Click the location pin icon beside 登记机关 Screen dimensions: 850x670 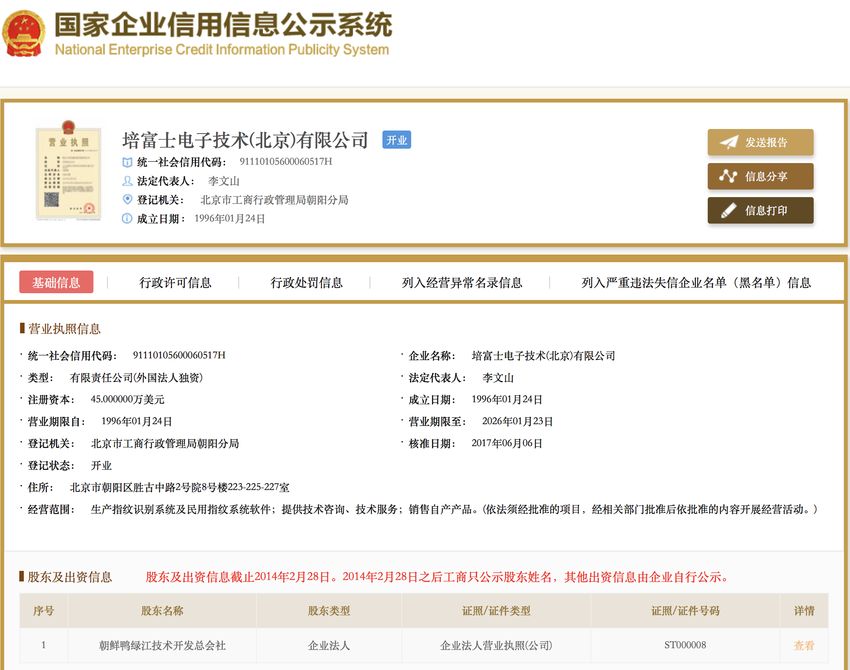tap(127, 199)
